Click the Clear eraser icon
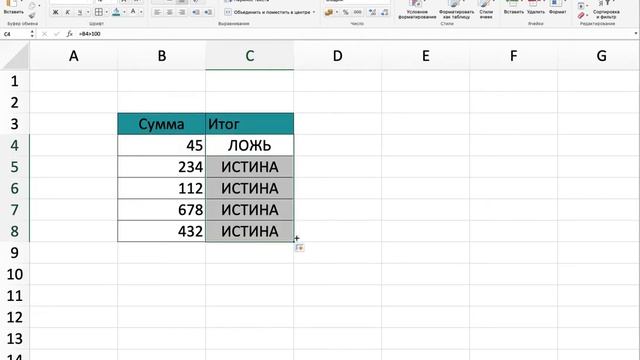 581,16
